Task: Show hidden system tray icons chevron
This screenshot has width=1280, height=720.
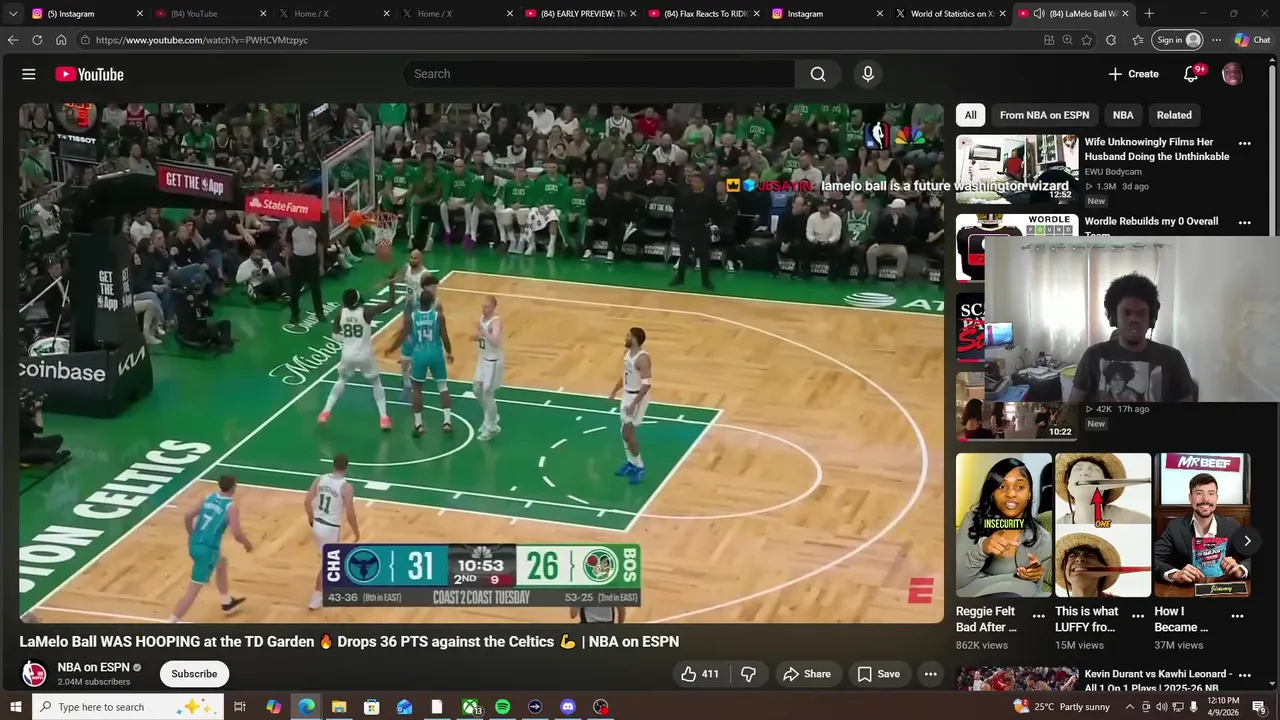Action: 1130,707
